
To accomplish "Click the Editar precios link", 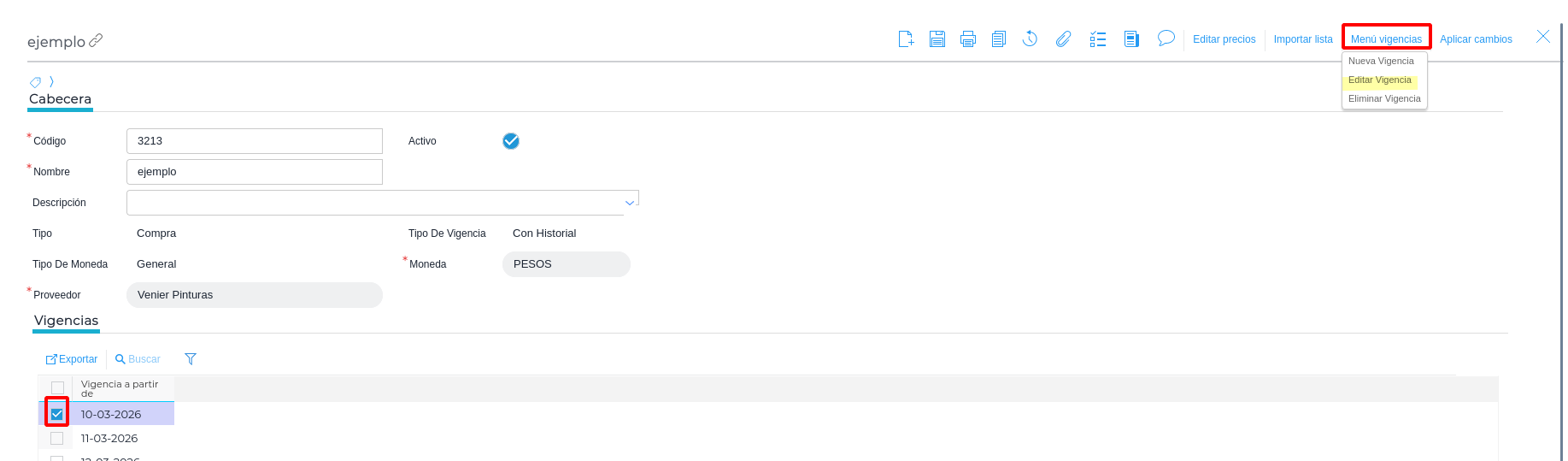I will [1224, 39].
